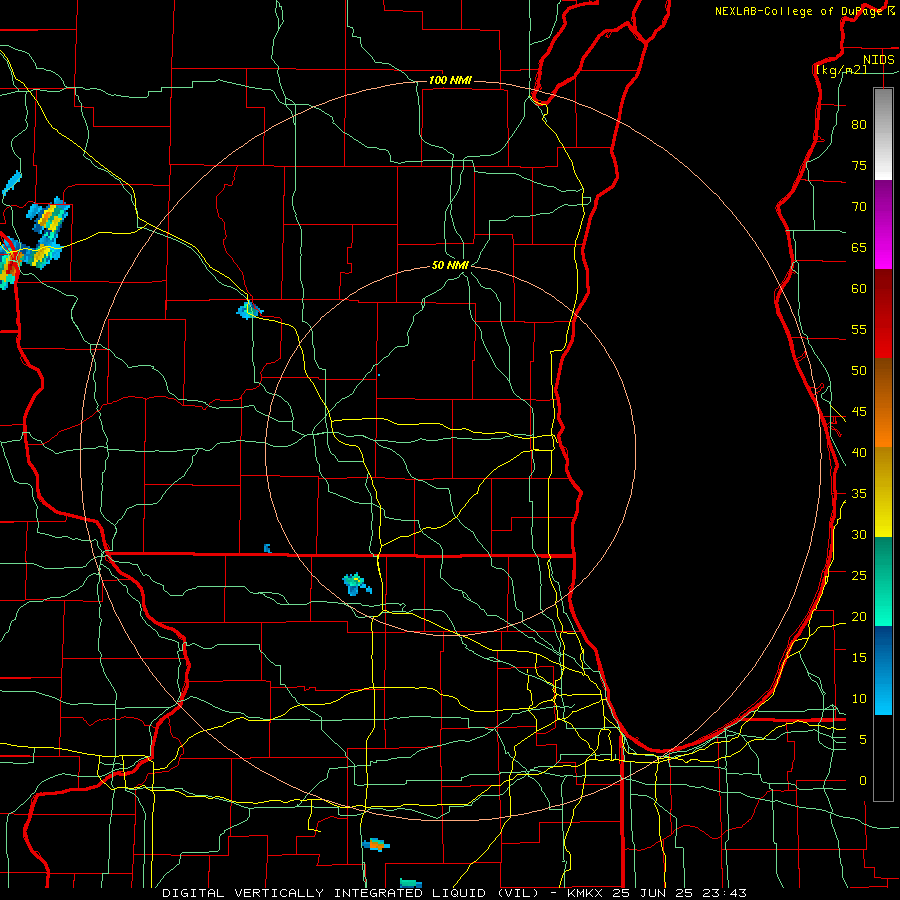Click the 65 value on the scale
Image resolution: width=900 pixels, height=900 pixels.
[859, 247]
